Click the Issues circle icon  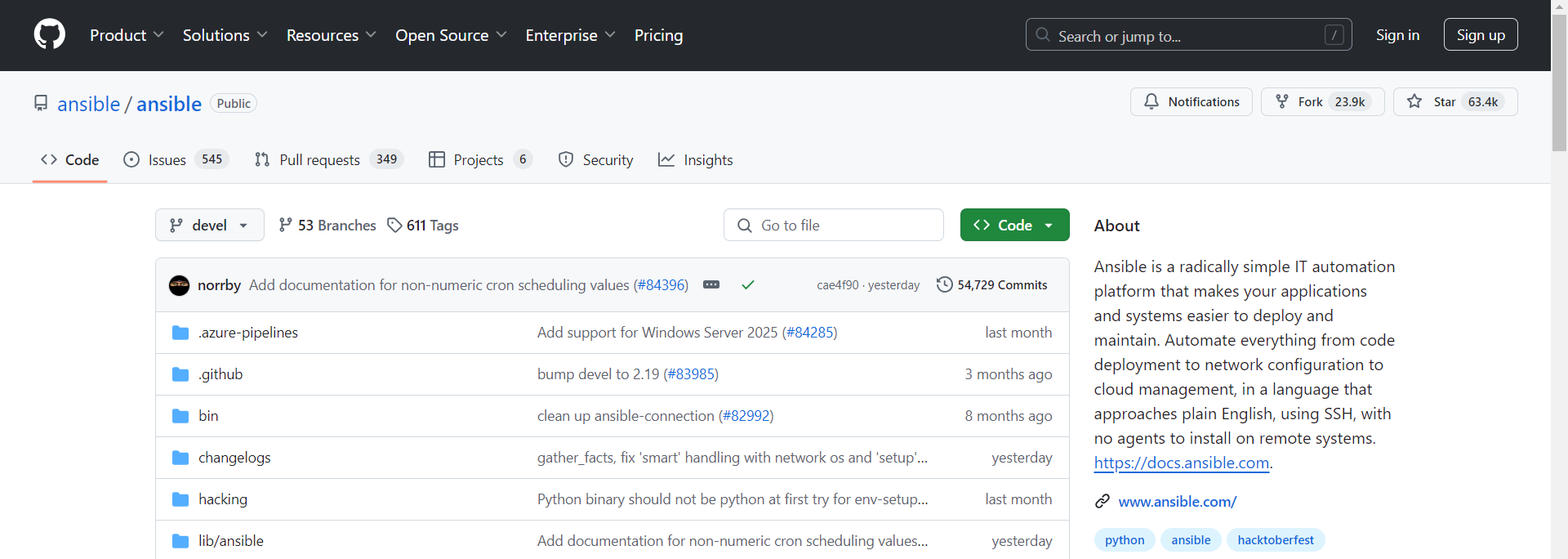click(x=131, y=159)
